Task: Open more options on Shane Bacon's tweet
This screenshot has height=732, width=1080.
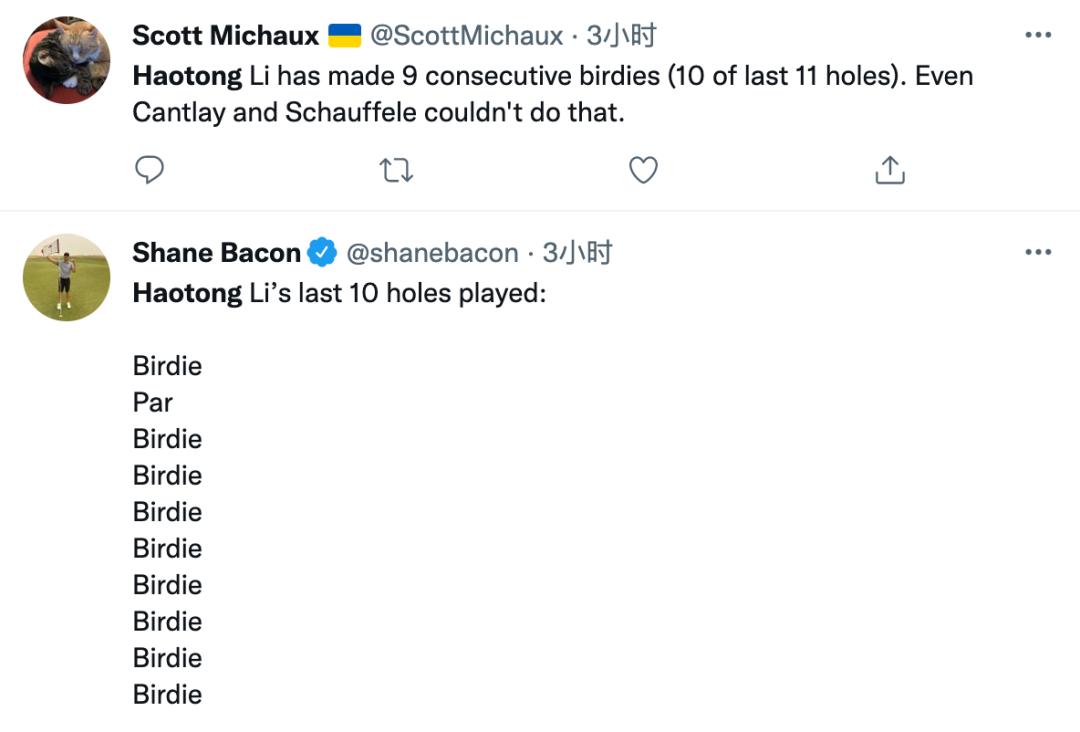Action: click(x=1039, y=253)
